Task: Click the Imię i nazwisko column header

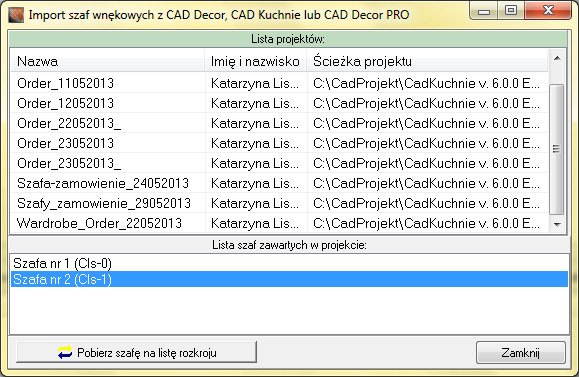Action: [x=256, y=61]
